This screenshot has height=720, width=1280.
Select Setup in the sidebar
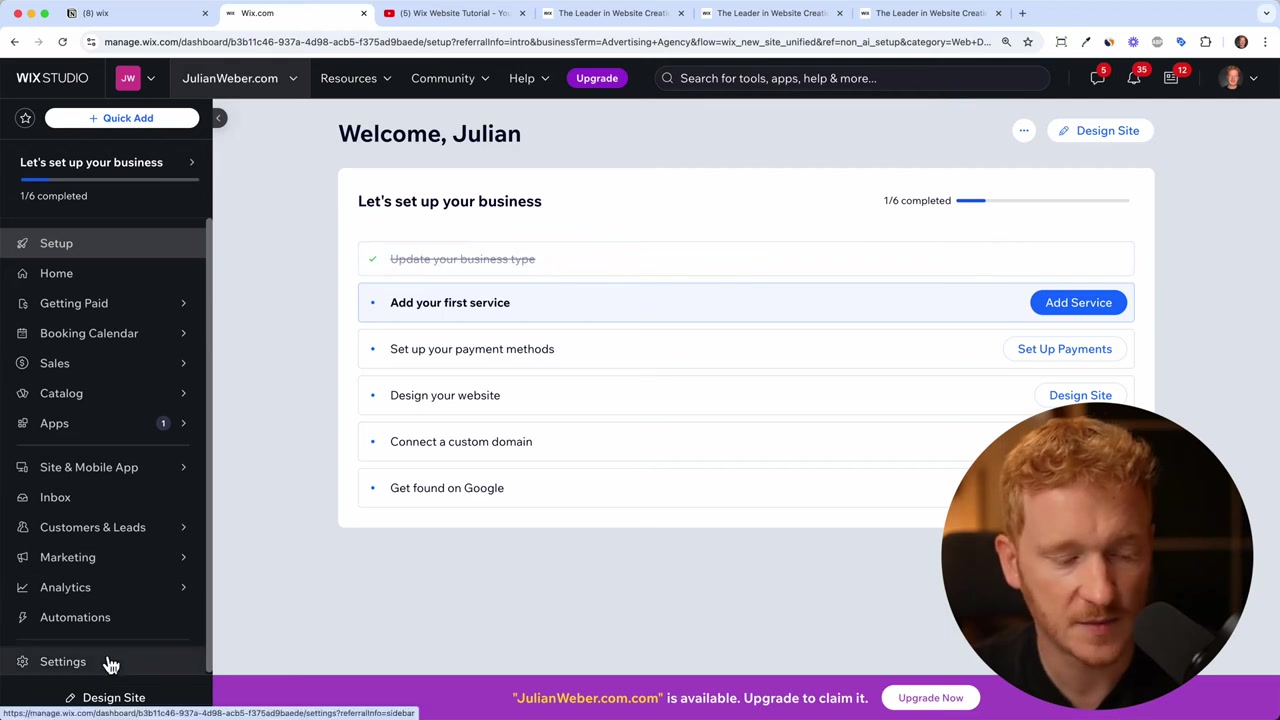[x=105, y=243]
